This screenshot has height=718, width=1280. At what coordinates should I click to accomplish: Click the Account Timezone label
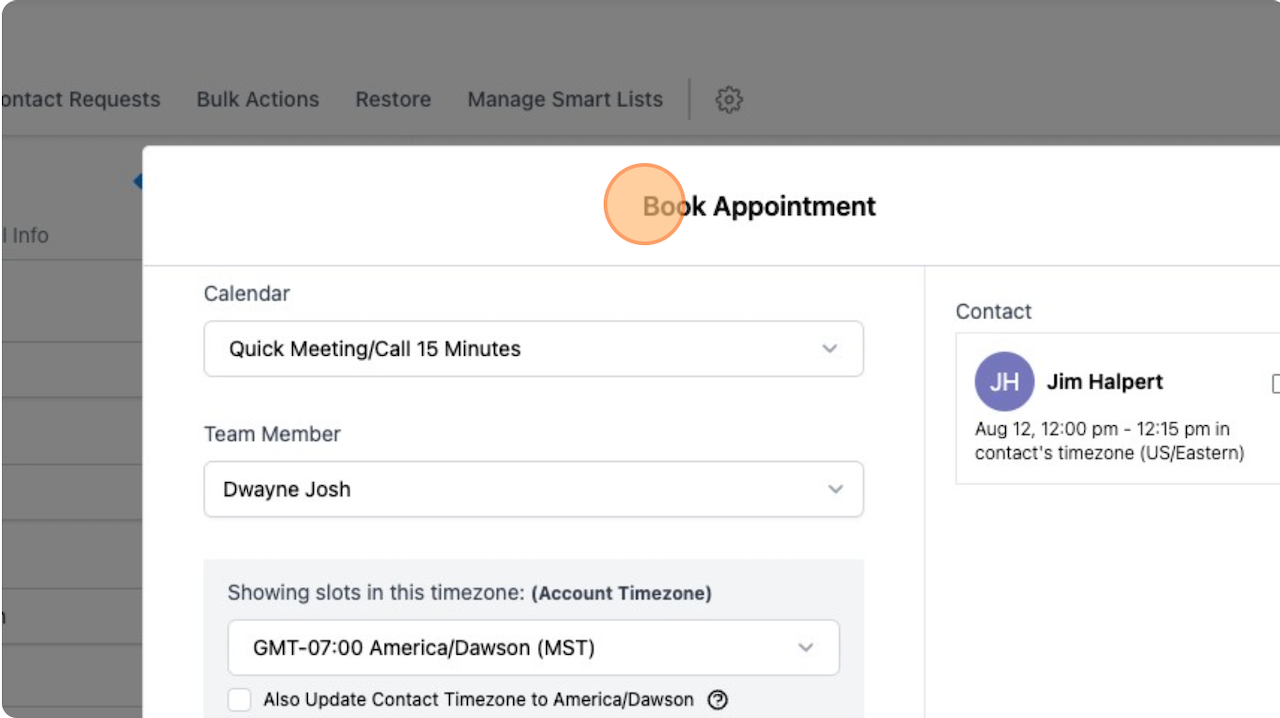pyautogui.click(x=621, y=594)
